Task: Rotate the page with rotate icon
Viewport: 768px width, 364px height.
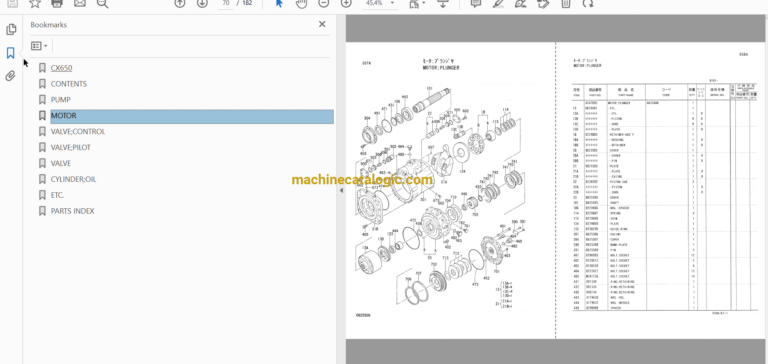Action: pyautogui.click(x=588, y=4)
